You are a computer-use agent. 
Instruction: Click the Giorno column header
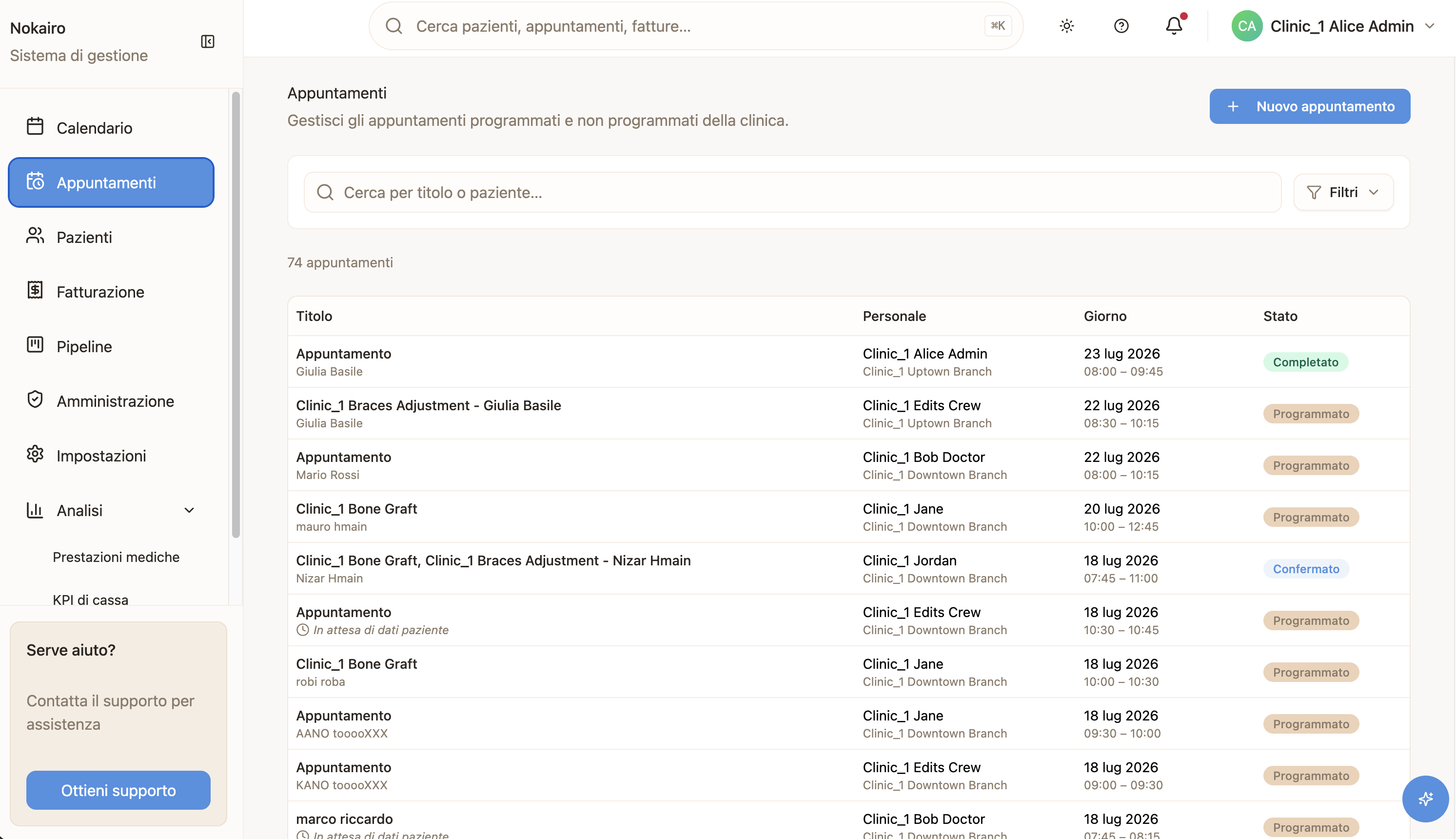pyautogui.click(x=1104, y=317)
